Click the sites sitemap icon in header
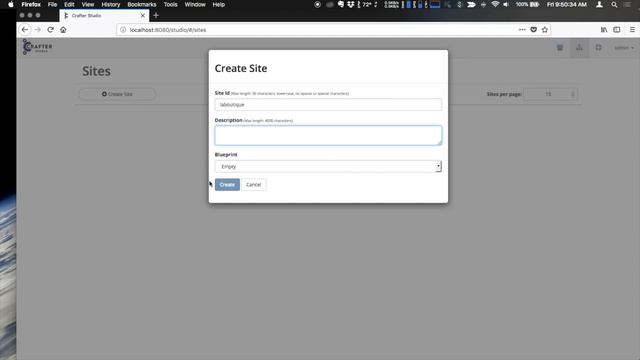The width and height of the screenshot is (640, 360). click(579, 48)
